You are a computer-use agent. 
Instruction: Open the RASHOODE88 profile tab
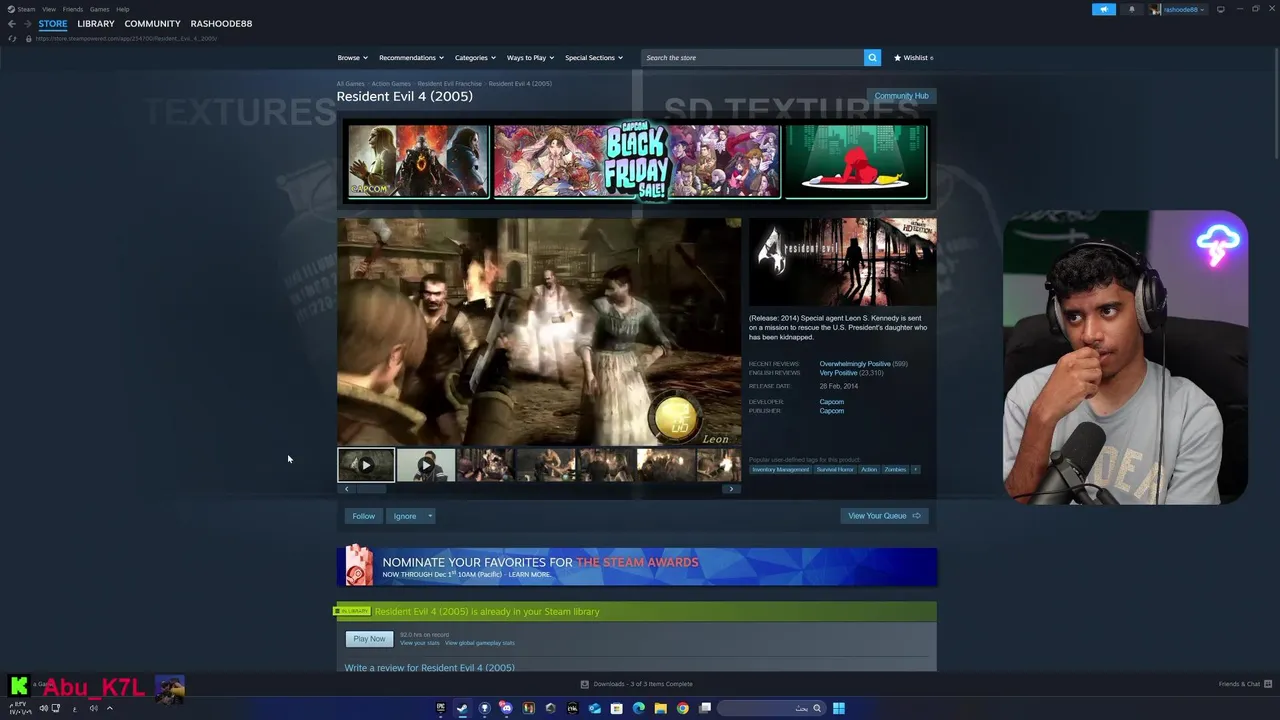[x=221, y=23]
